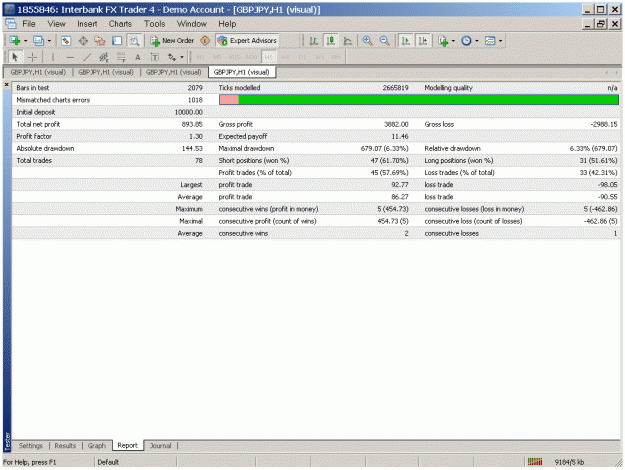Toggle the Chart Shift button
The height and width of the screenshot is (470, 625).
423,41
